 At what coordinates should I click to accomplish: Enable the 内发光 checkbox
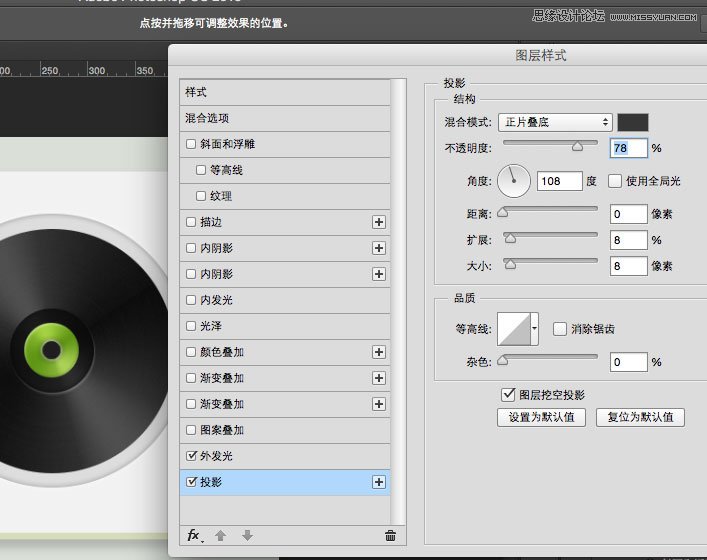pyautogui.click(x=191, y=300)
